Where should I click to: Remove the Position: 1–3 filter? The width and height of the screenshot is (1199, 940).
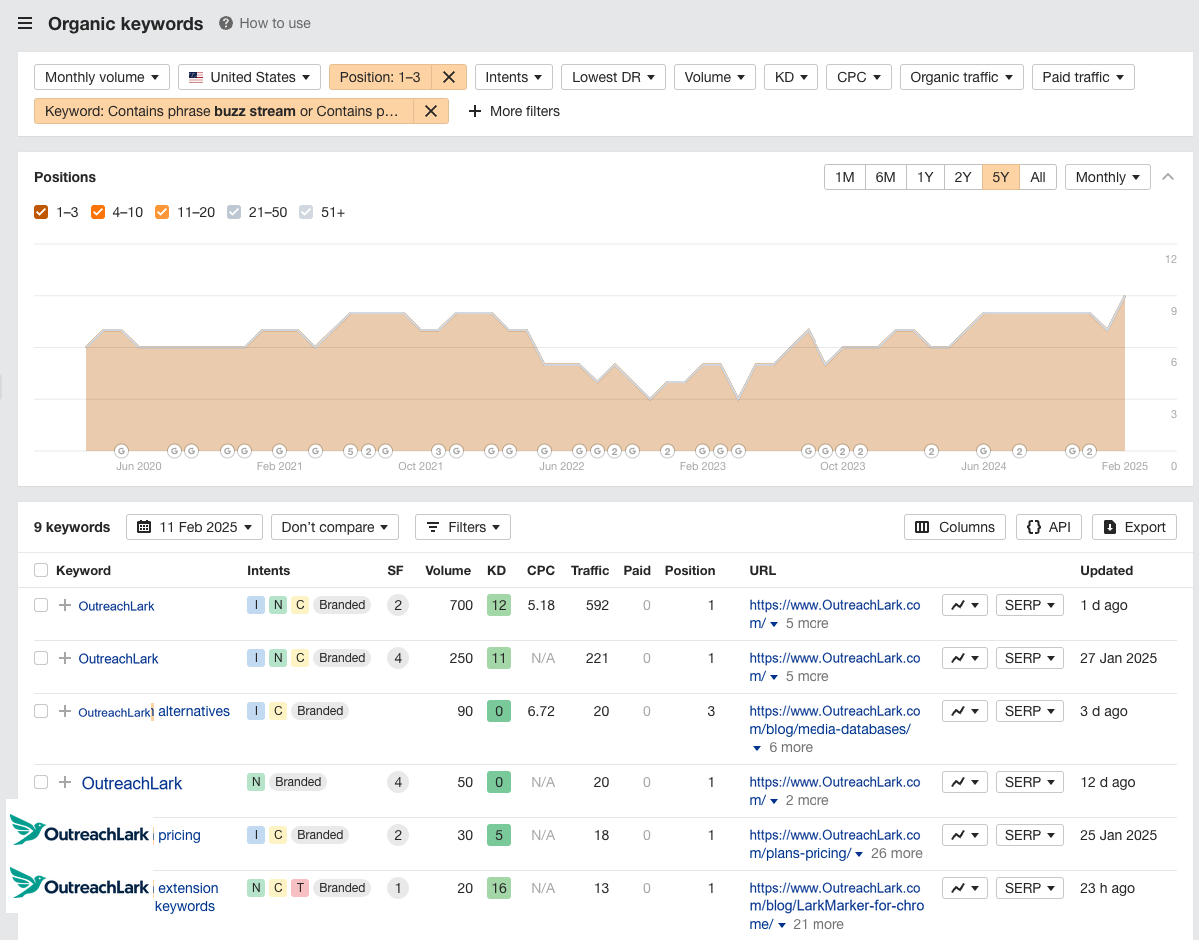tap(449, 77)
